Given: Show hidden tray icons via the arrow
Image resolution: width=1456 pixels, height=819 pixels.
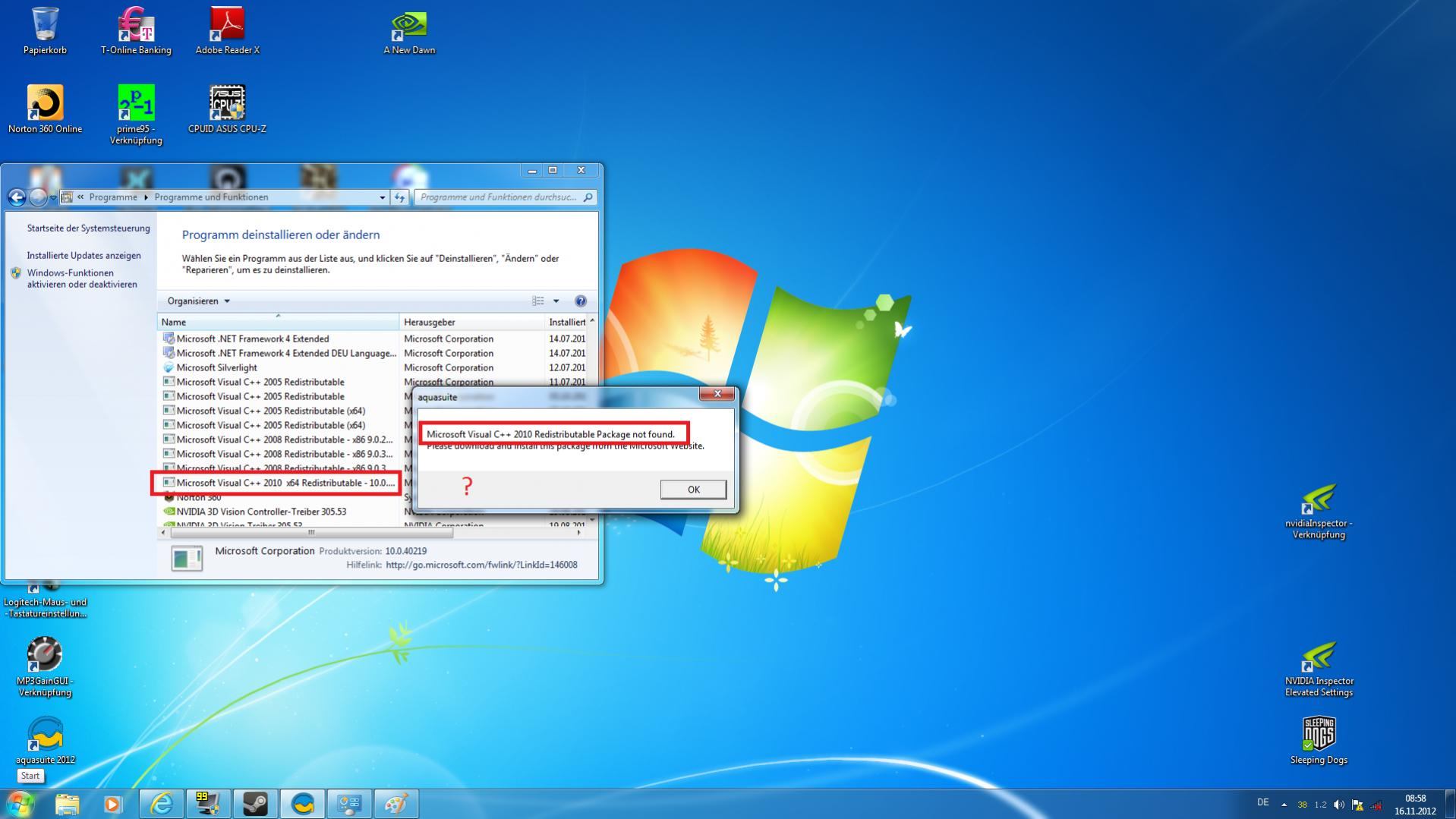Looking at the screenshot, I should pyautogui.click(x=1284, y=805).
